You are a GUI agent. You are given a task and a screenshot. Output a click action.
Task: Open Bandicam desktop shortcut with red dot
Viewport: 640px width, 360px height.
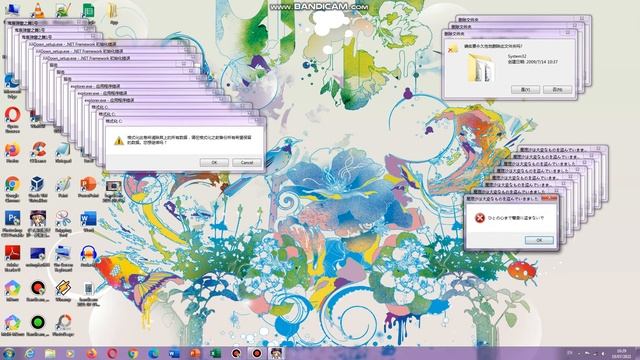[38, 291]
